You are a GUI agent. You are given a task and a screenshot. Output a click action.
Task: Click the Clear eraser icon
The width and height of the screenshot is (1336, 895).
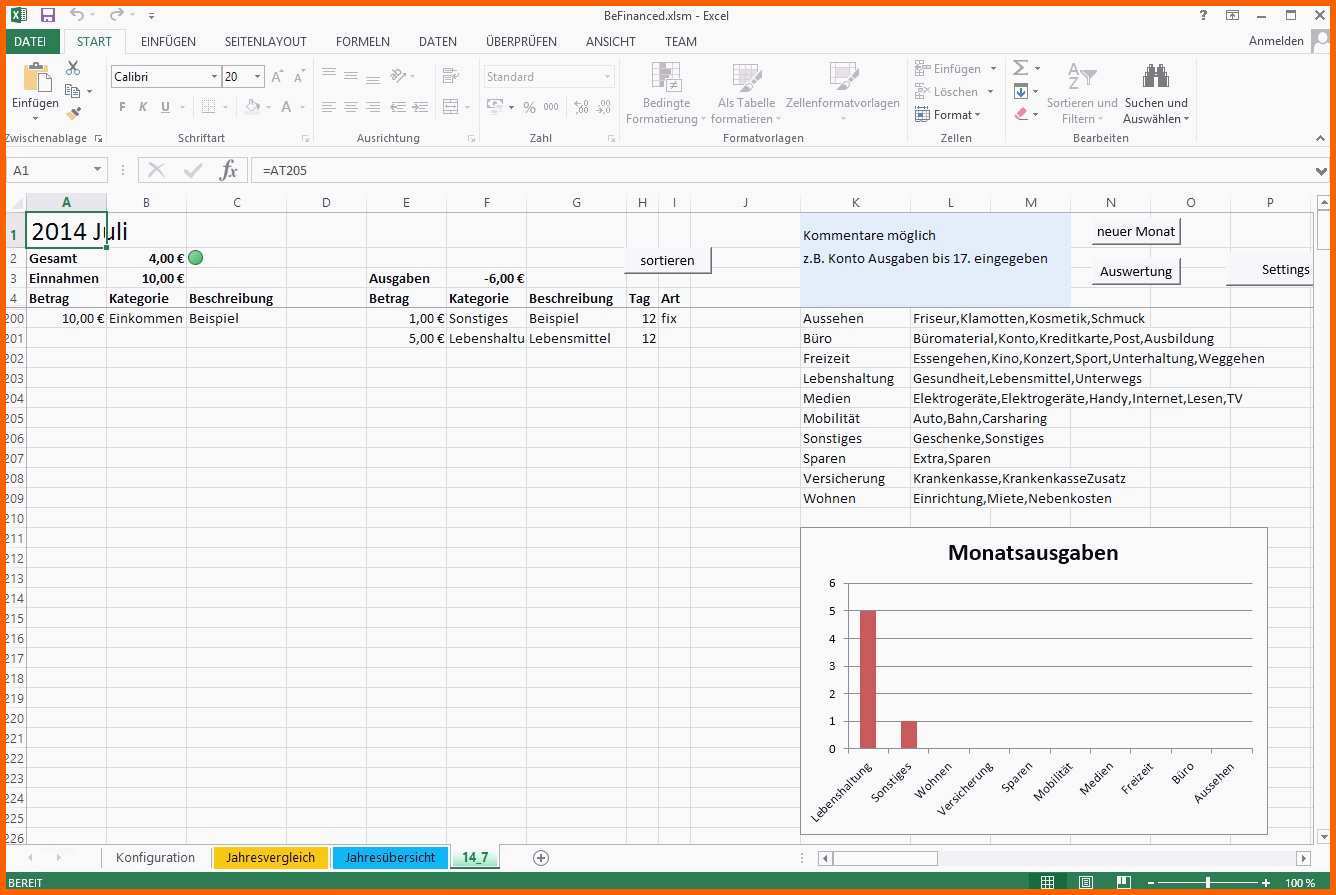point(1020,114)
